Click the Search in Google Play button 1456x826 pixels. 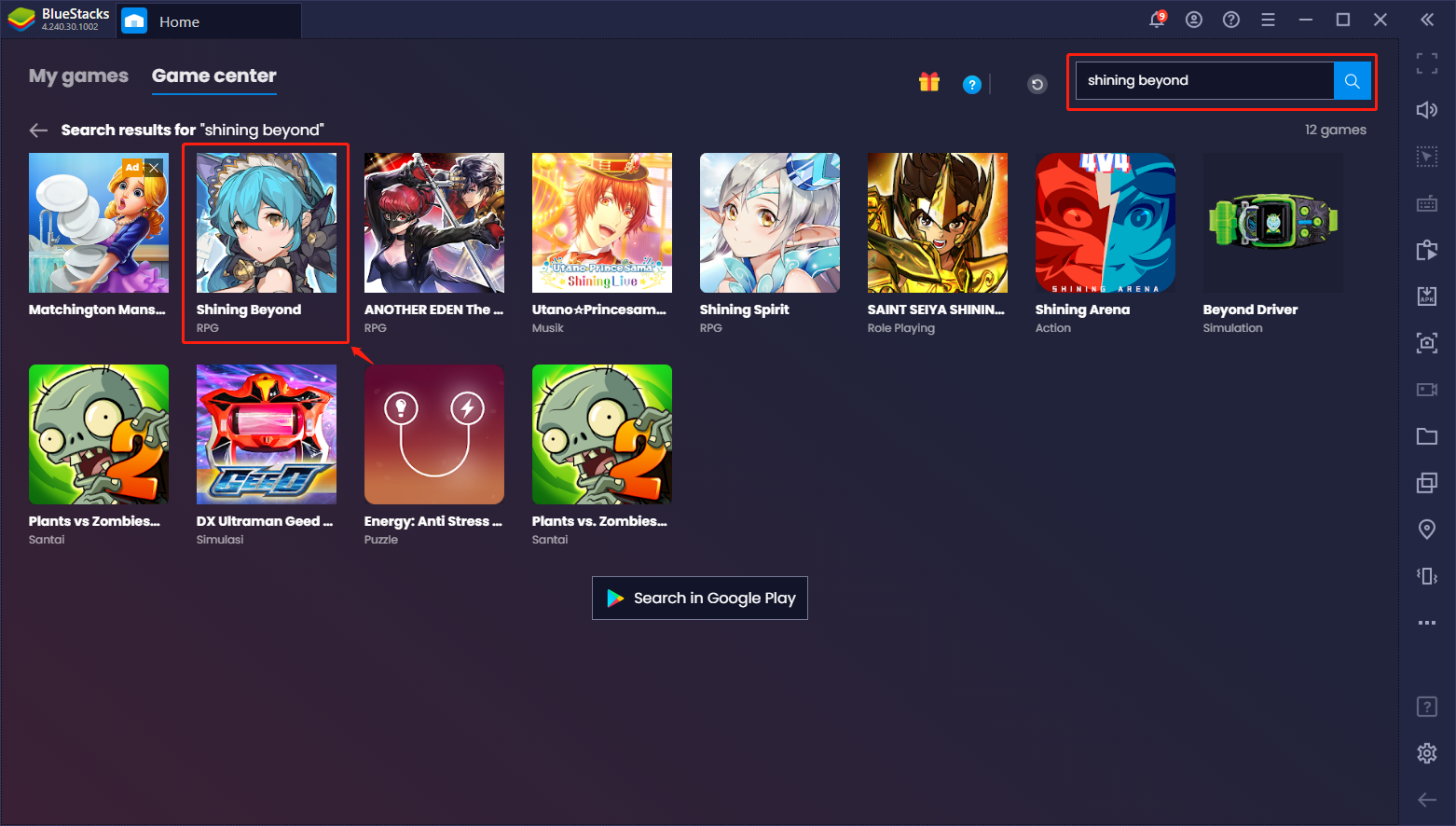[700, 599]
